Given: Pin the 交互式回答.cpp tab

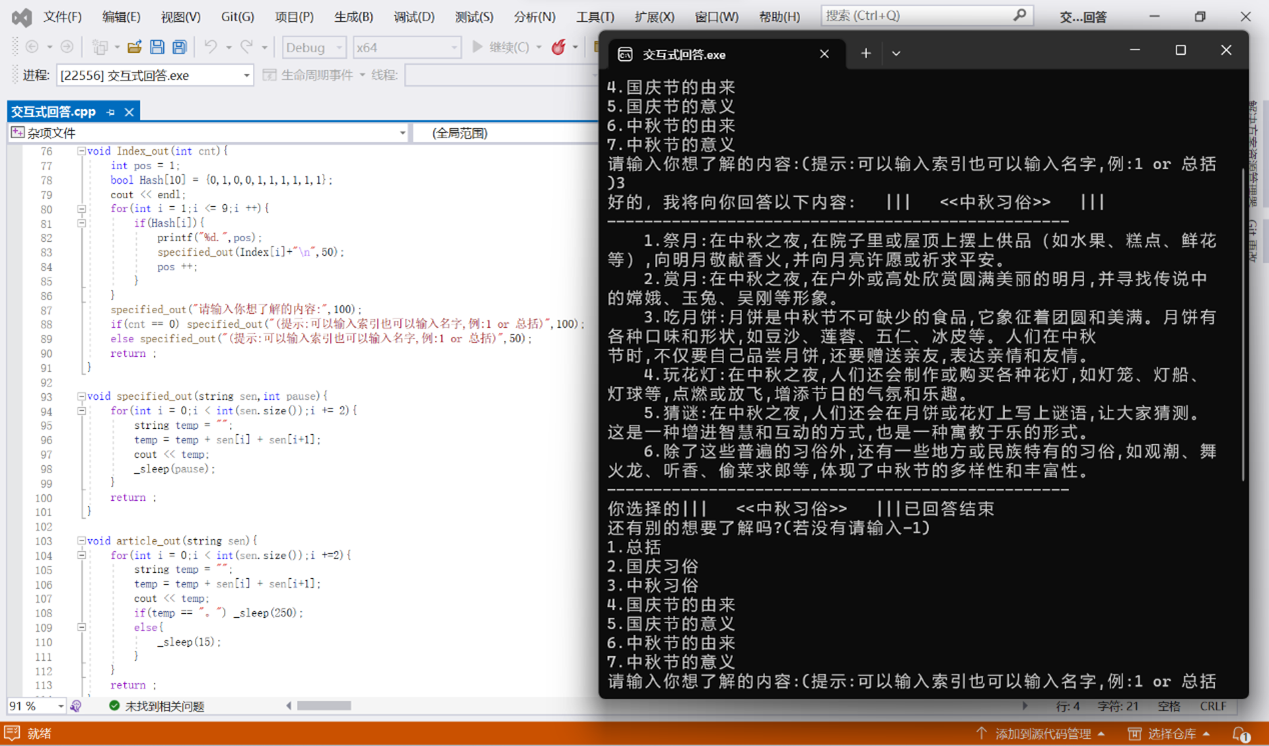Looking at the screenshot, I should (111, 112).
